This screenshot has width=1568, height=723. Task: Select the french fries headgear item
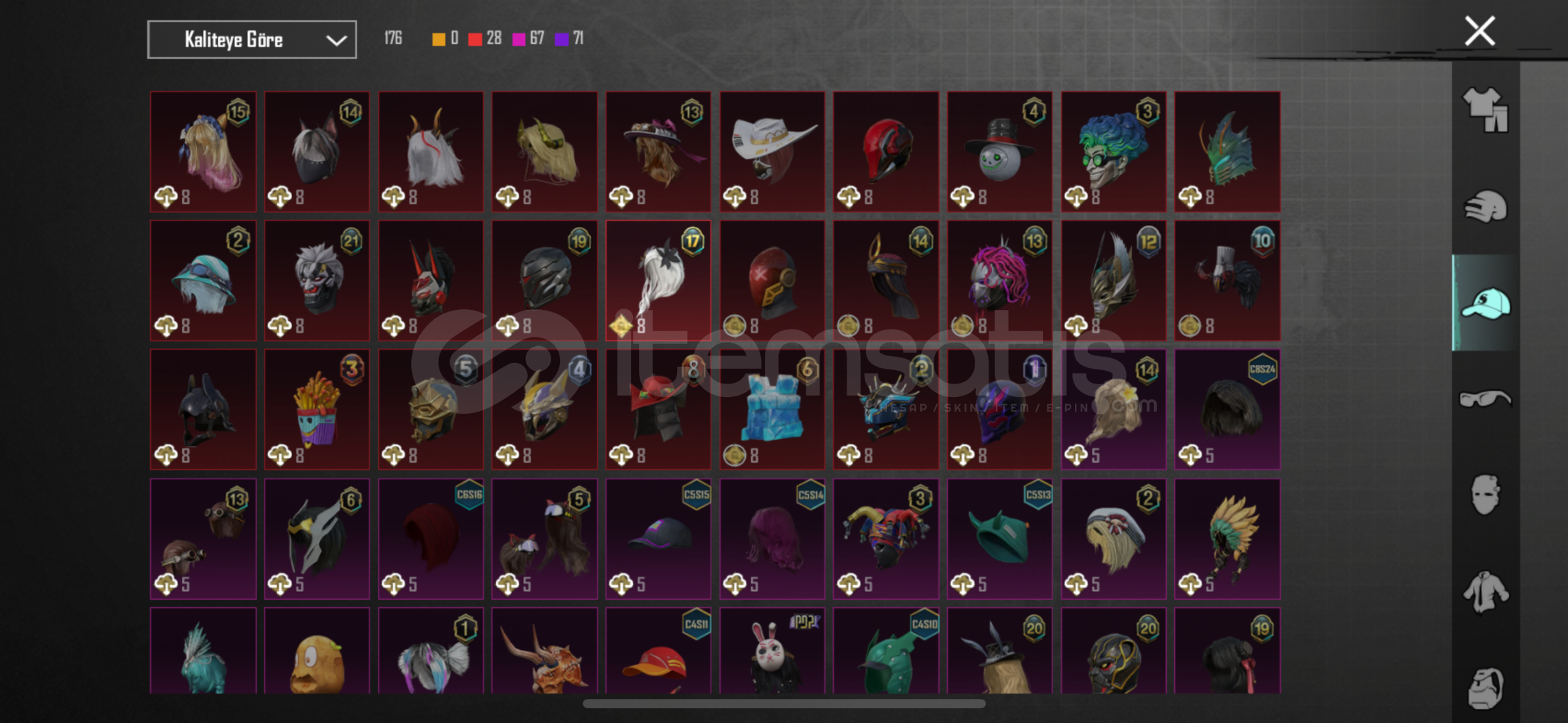[x=317, y=409]
